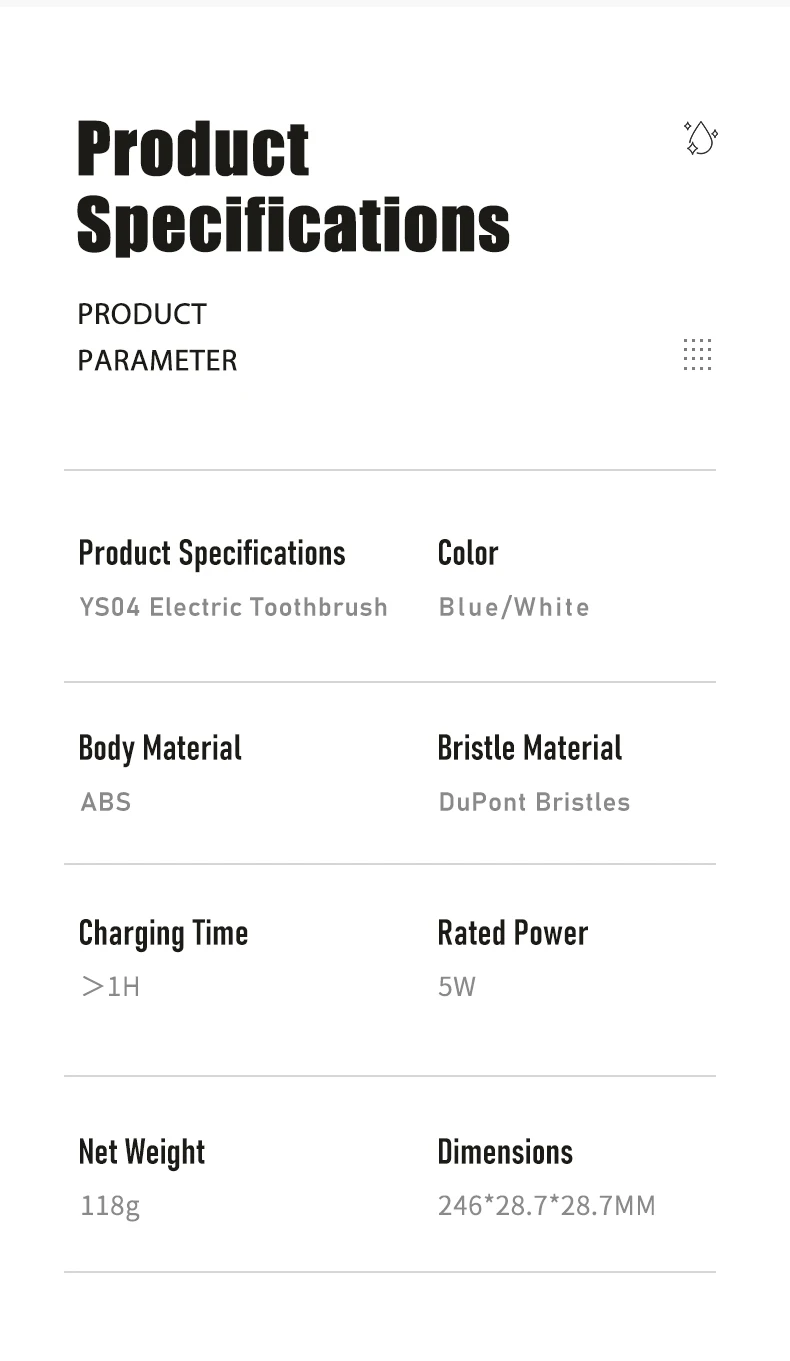Click the Bristle Material label

point(530,748)
